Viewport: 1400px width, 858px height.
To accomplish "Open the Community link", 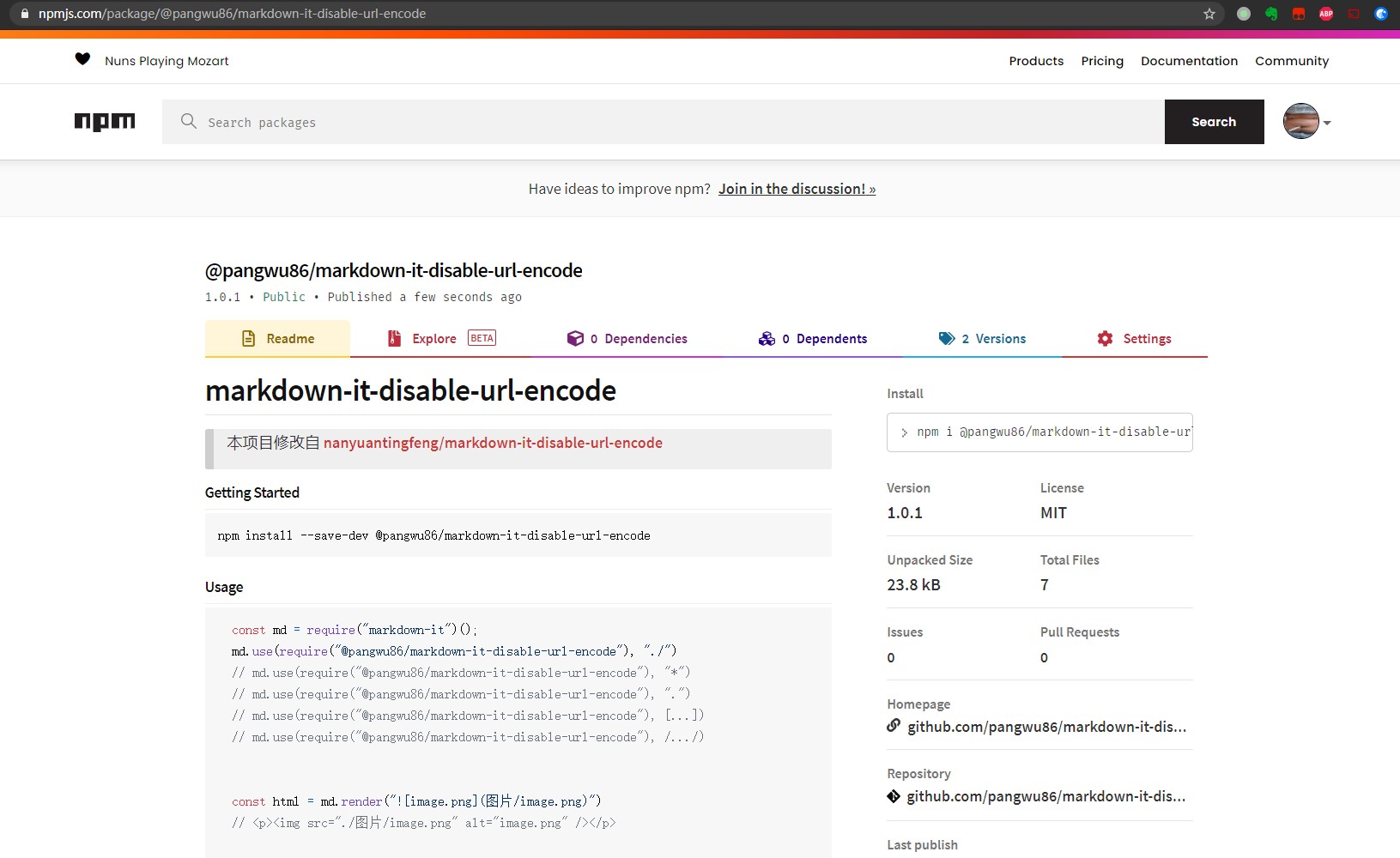I will pyautogui.click(x=1292, y=61).
